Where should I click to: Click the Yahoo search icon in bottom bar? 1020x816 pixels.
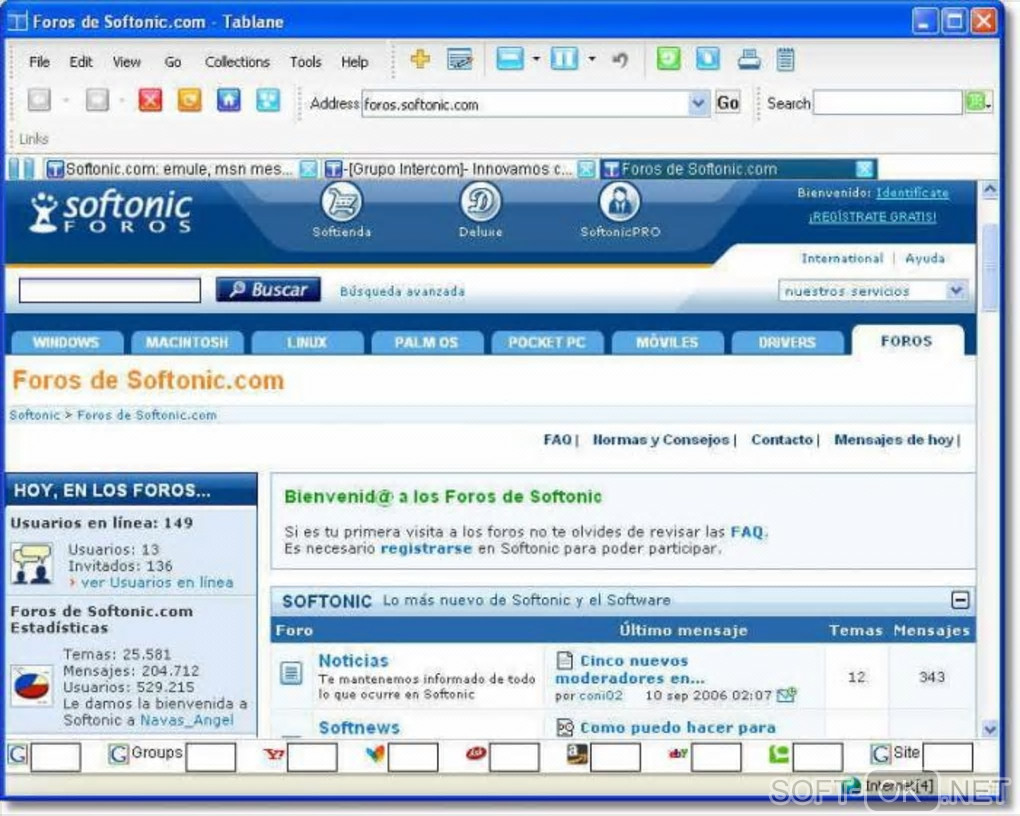tap(273, 755)
